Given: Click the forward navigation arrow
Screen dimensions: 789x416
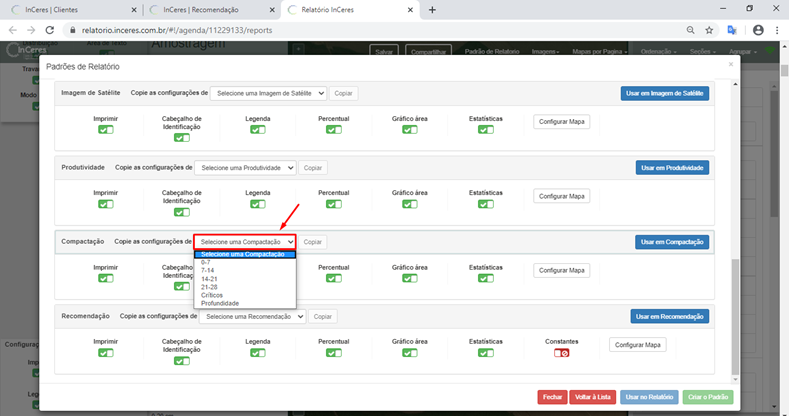Looking at the screenshot, I should click(31, 30).
